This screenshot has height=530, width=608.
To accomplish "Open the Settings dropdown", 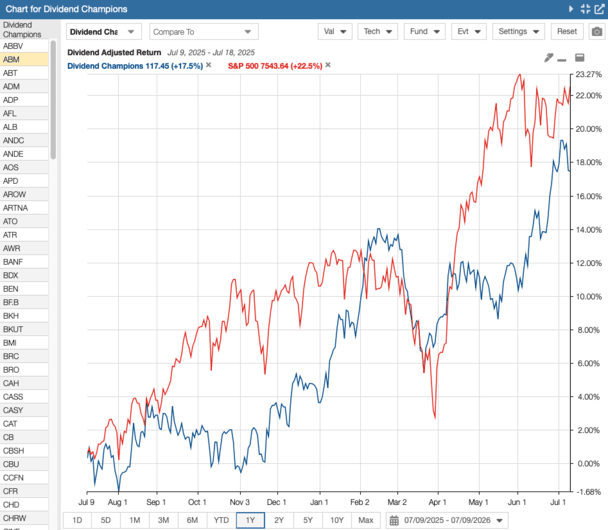I will 518,31.
